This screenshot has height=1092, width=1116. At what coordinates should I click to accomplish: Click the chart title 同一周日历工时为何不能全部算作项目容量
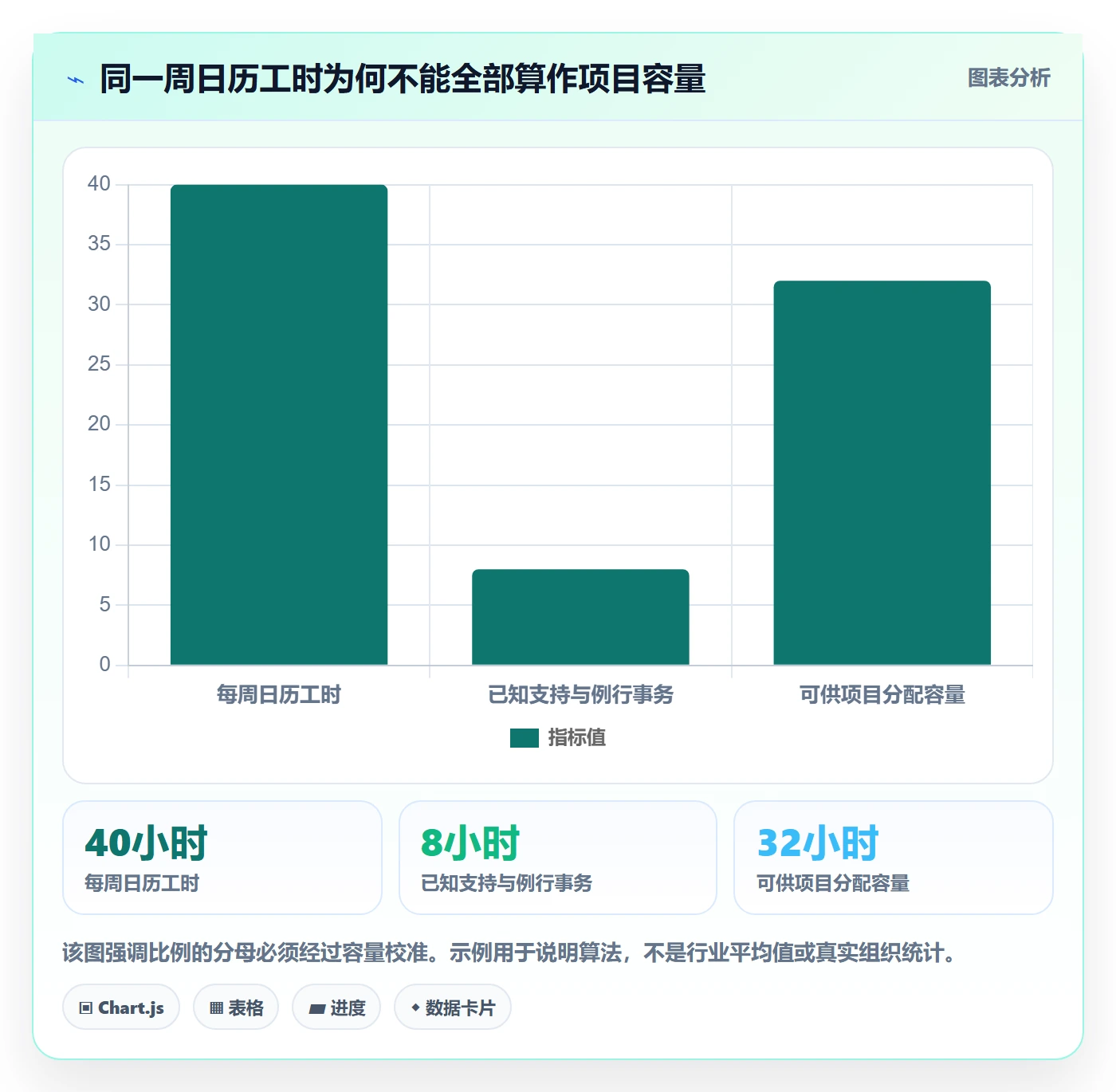(x=403, y=79)
